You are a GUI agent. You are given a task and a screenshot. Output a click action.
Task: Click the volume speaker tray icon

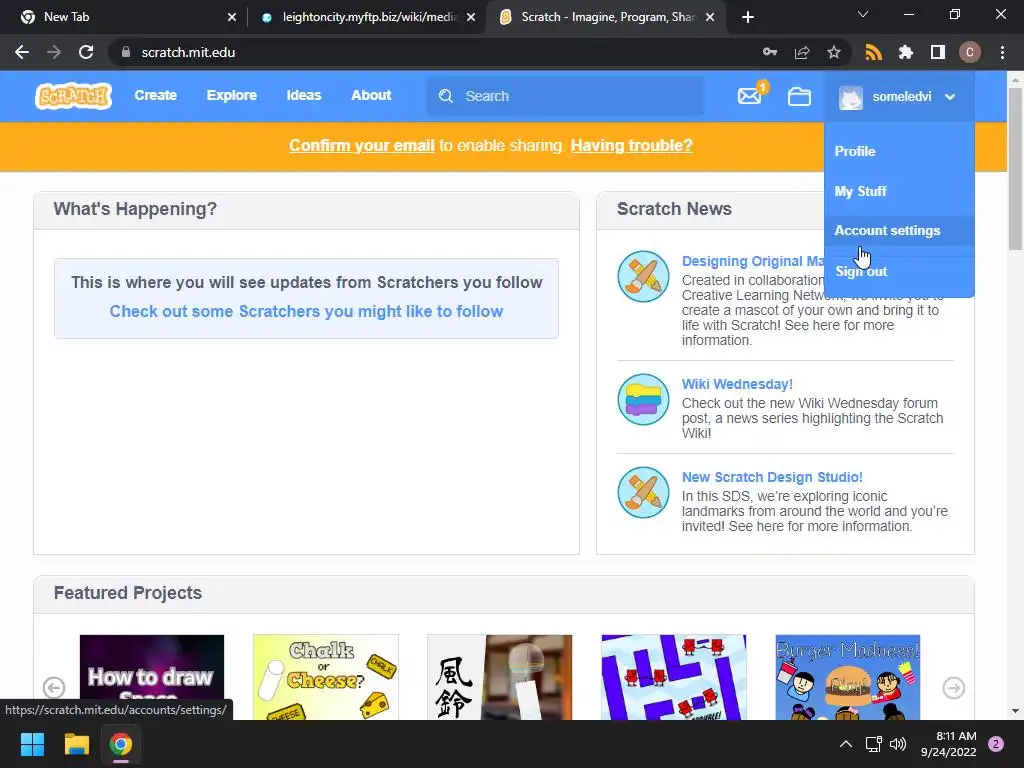898,744
